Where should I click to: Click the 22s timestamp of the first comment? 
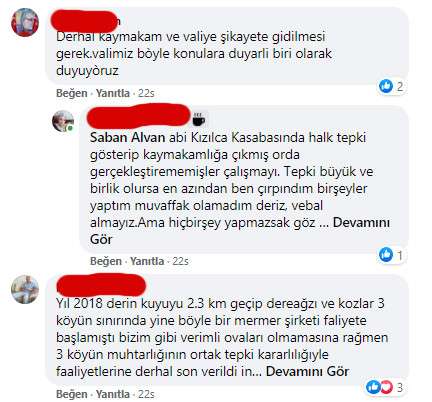tap(146, 93)
